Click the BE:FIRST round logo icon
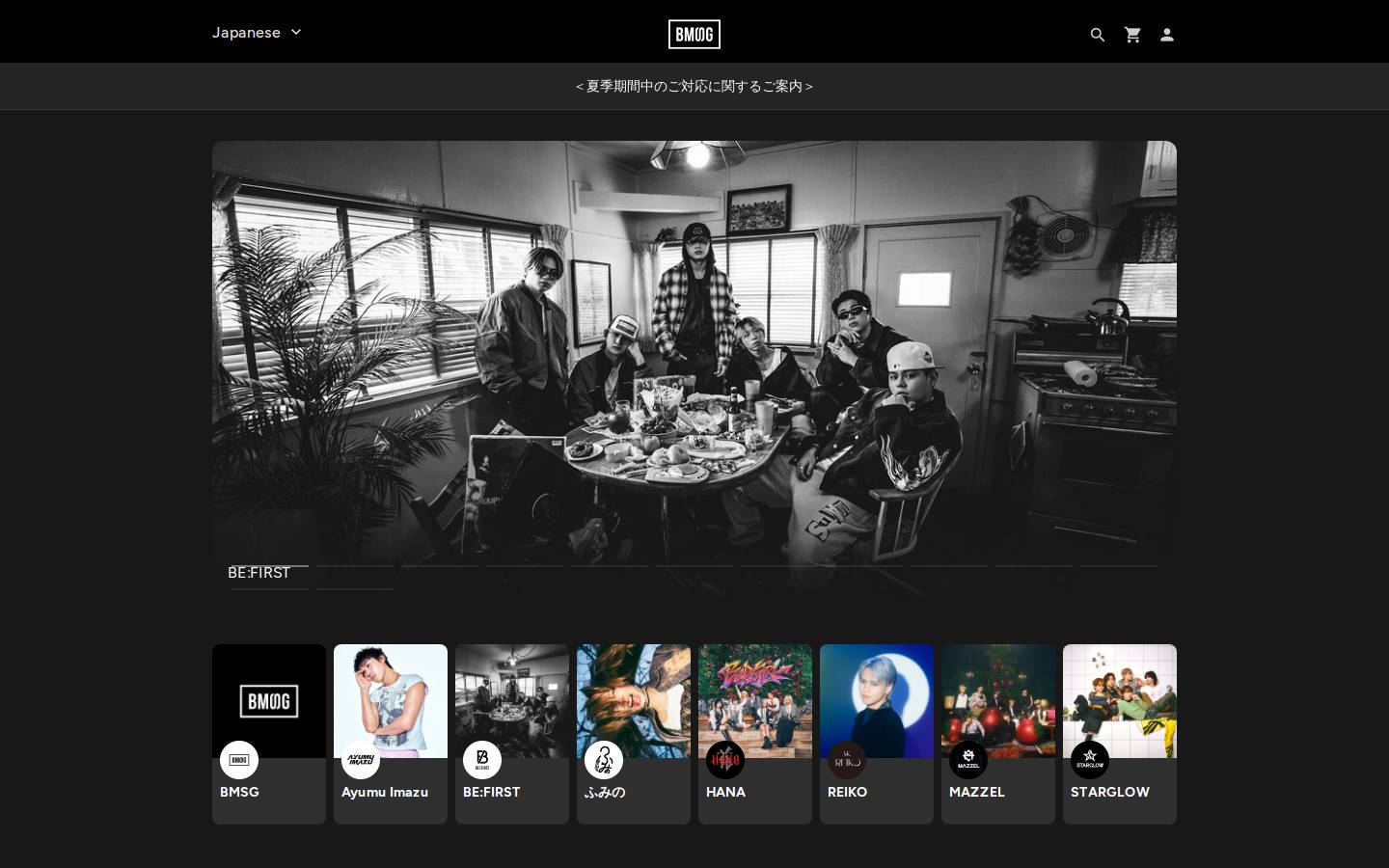 click(482, 760)
